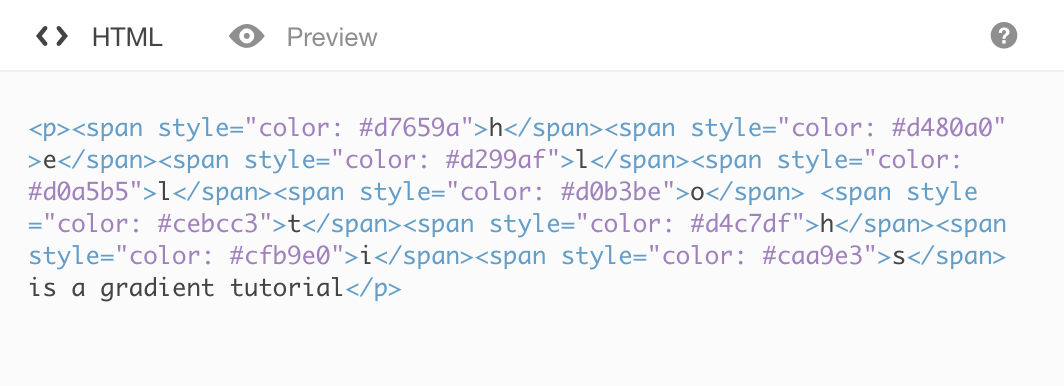Open help via question mark icon
Screen dimensions: 1064x386
(1004, 35)
